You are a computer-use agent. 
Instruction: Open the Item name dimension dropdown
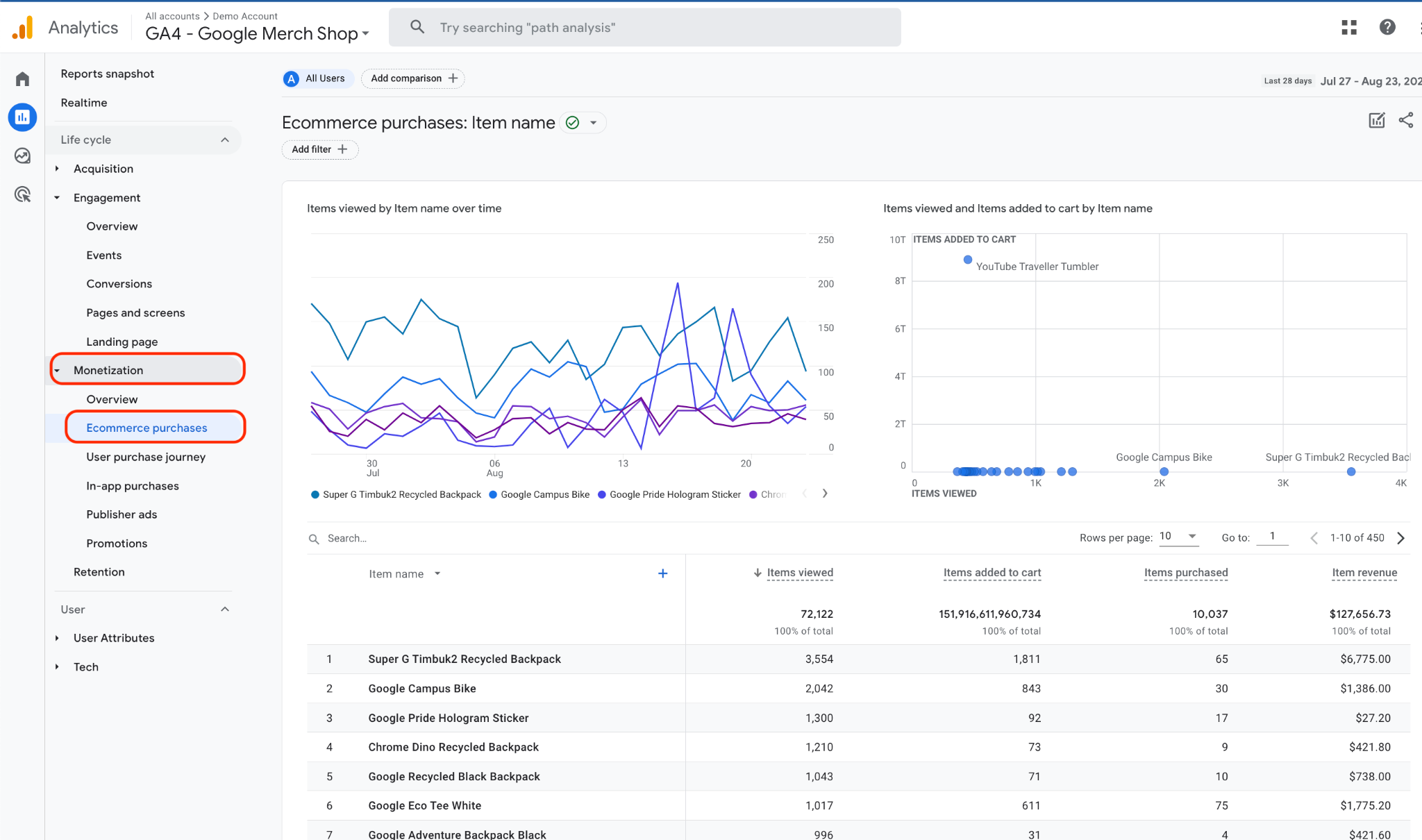click(x=437, y=574)
